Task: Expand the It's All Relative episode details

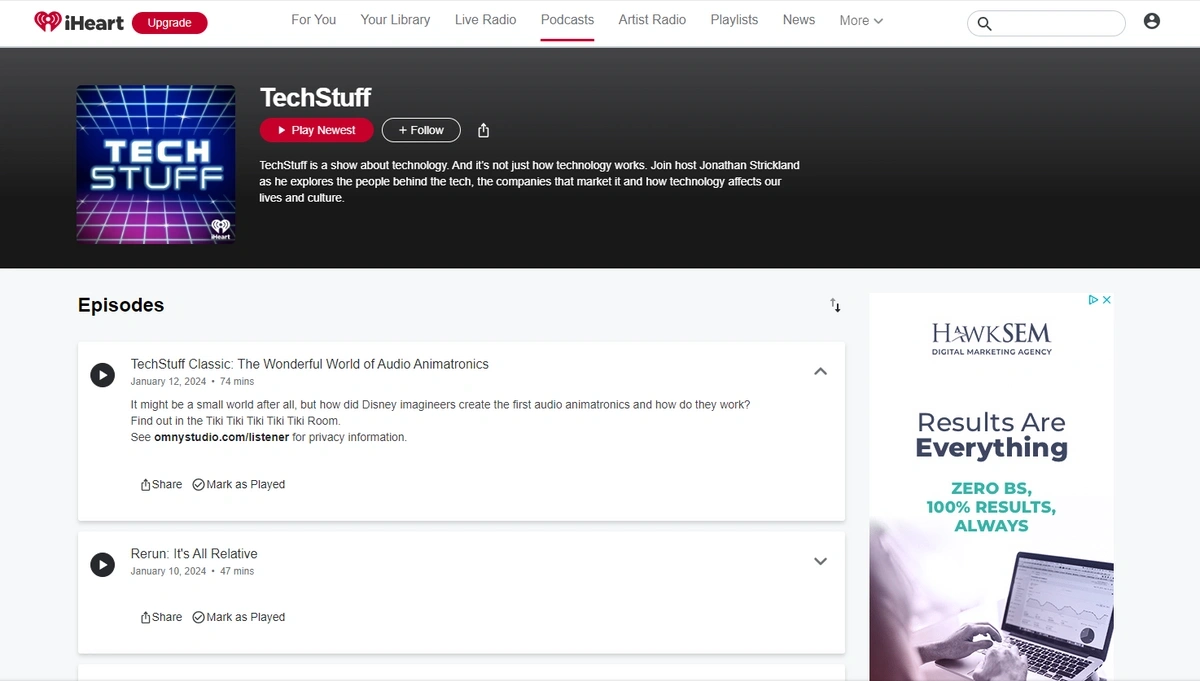Action: pyautogui.click(x=820, y=561)
